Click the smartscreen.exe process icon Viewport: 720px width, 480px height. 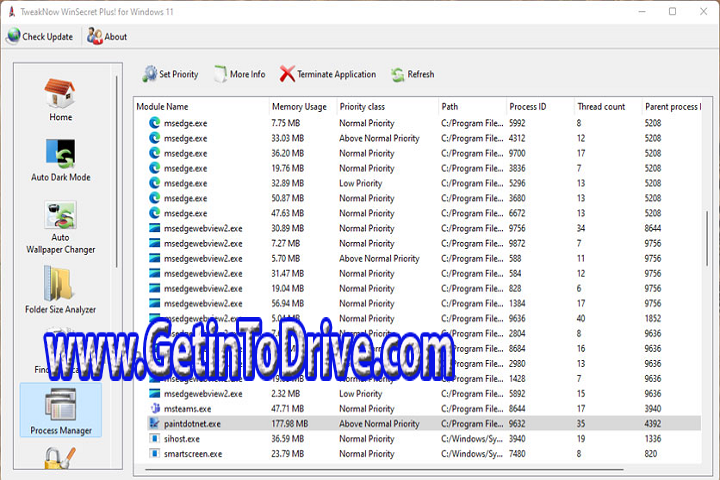pyautogui.click(x=155, y=453)
